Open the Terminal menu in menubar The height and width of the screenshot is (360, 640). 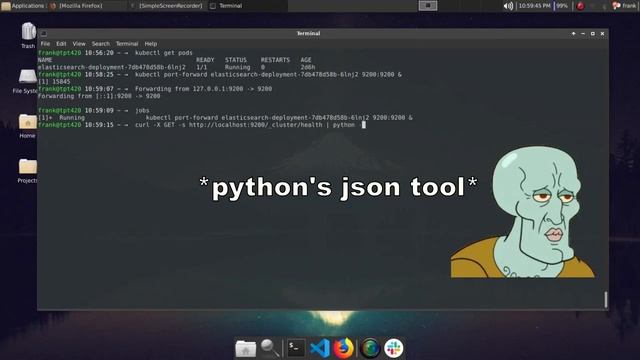(x=127, y=44)
